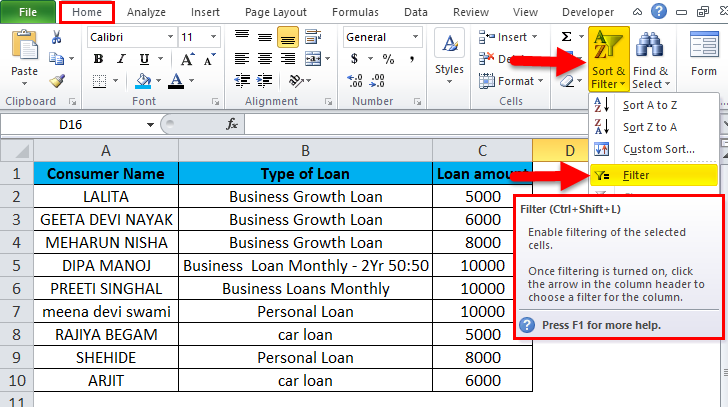Open the File tab

(x=28, y=12)
